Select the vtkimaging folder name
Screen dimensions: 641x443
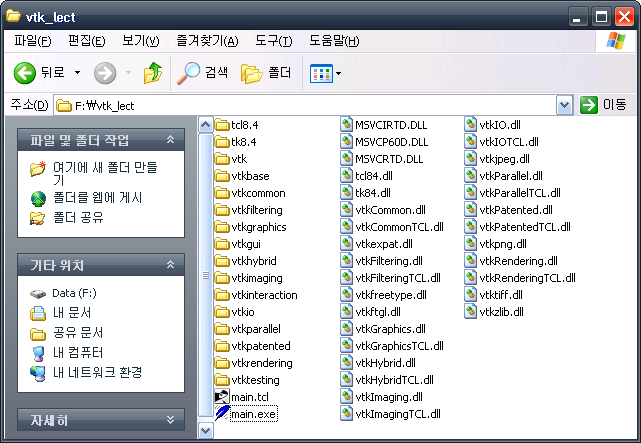257,278
